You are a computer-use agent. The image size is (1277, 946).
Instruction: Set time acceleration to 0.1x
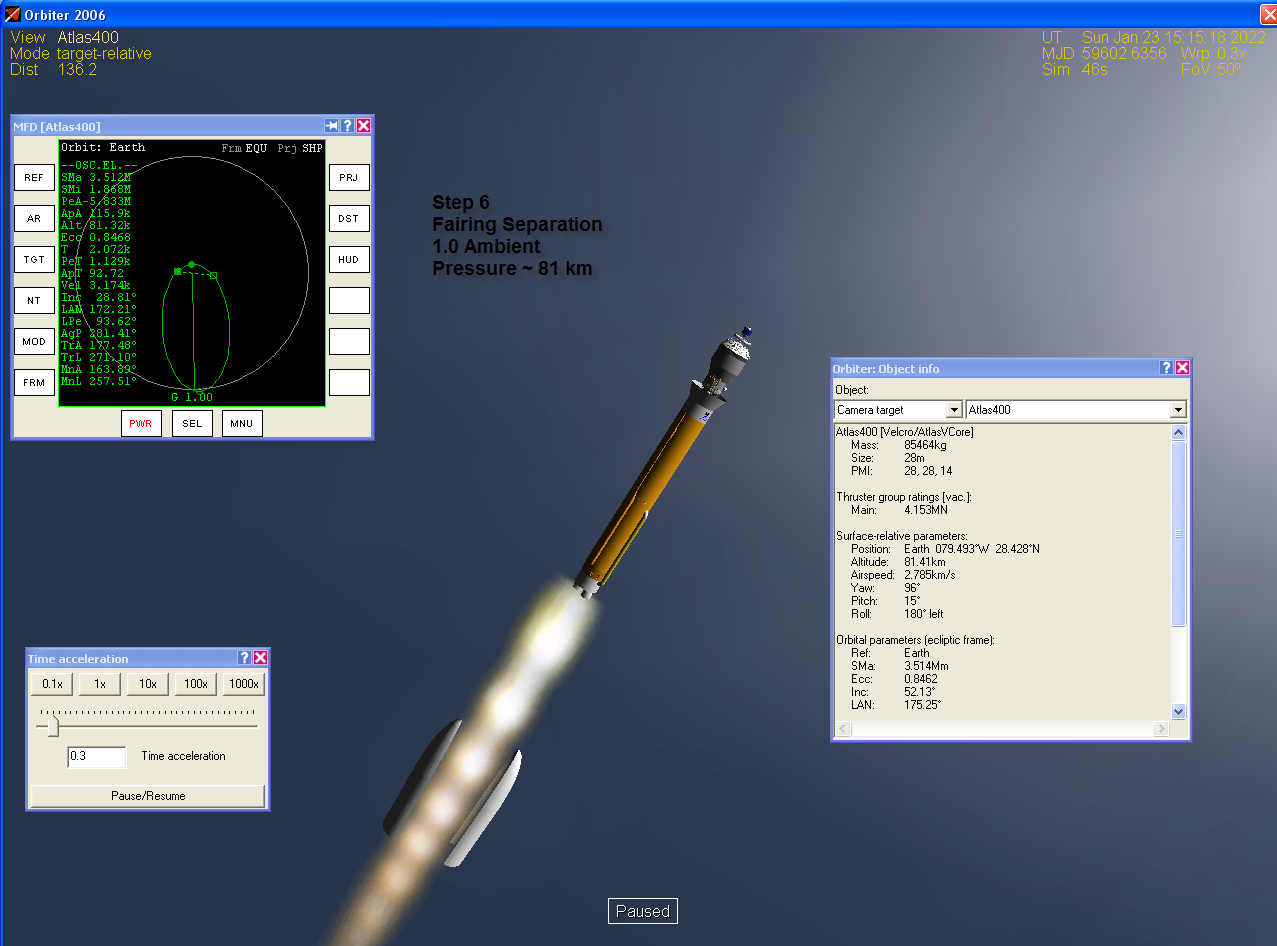click(x=52, y=684)
